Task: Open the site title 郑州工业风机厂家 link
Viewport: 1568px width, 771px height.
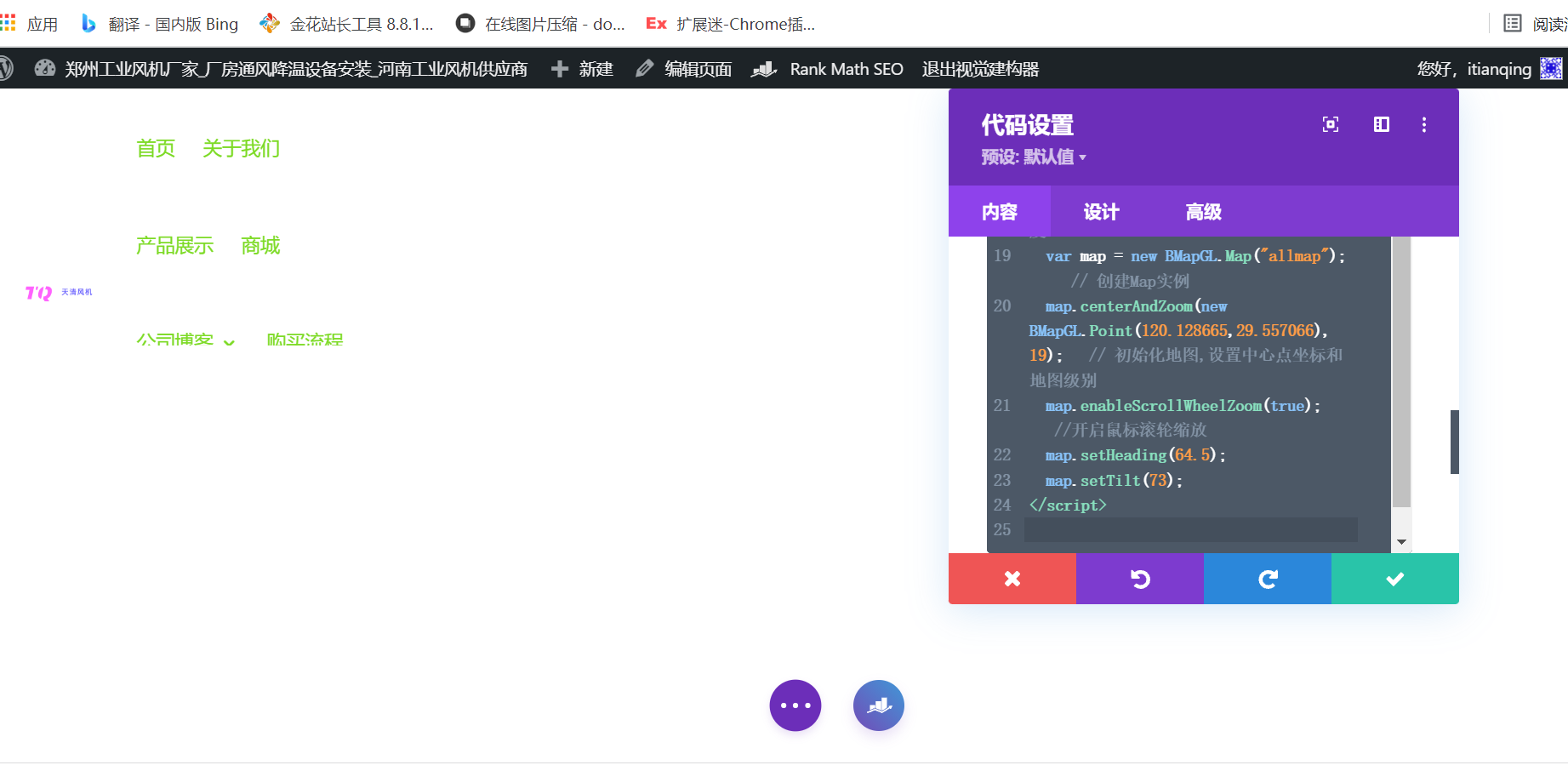Action: point(296,69)
